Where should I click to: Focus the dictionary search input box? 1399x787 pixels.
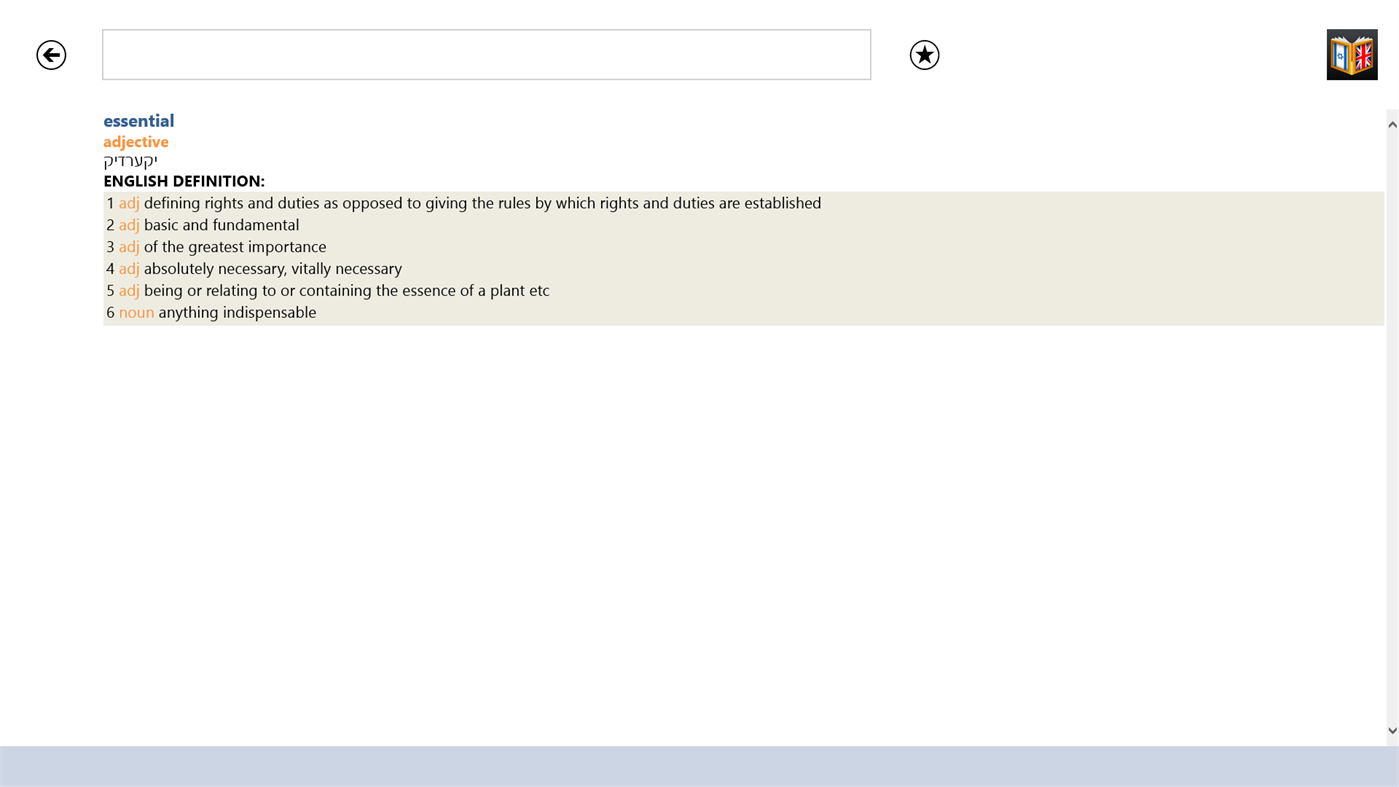pos(486,55)
